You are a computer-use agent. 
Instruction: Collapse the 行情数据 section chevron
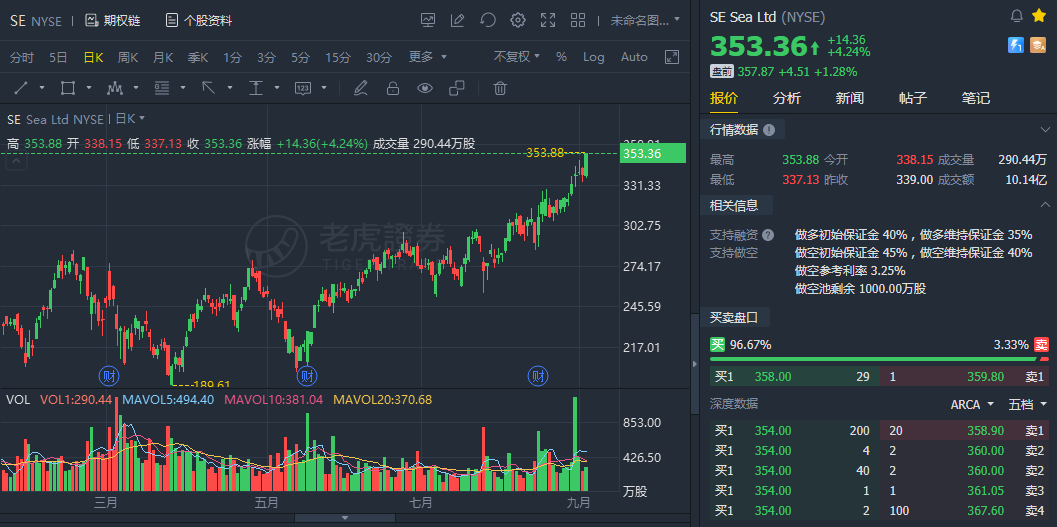click(x=1046, y=129)
